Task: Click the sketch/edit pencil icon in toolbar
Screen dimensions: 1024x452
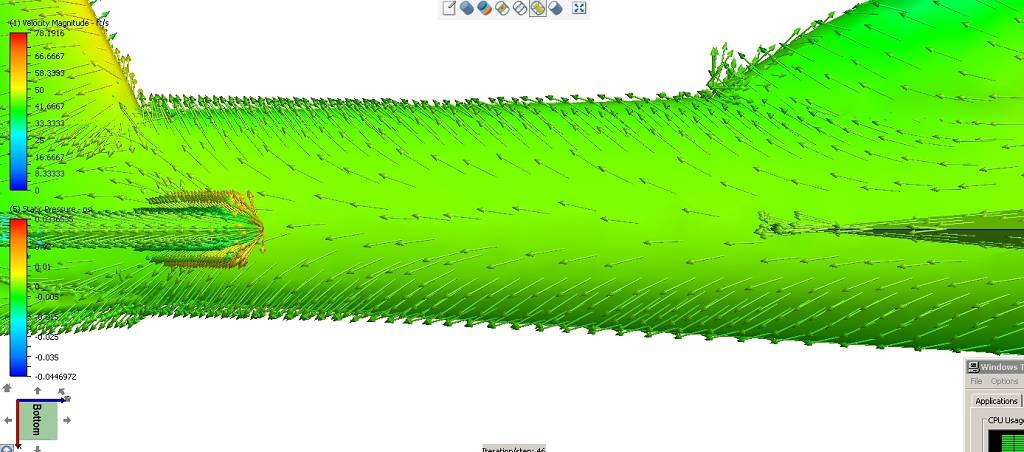Action: 450,9
